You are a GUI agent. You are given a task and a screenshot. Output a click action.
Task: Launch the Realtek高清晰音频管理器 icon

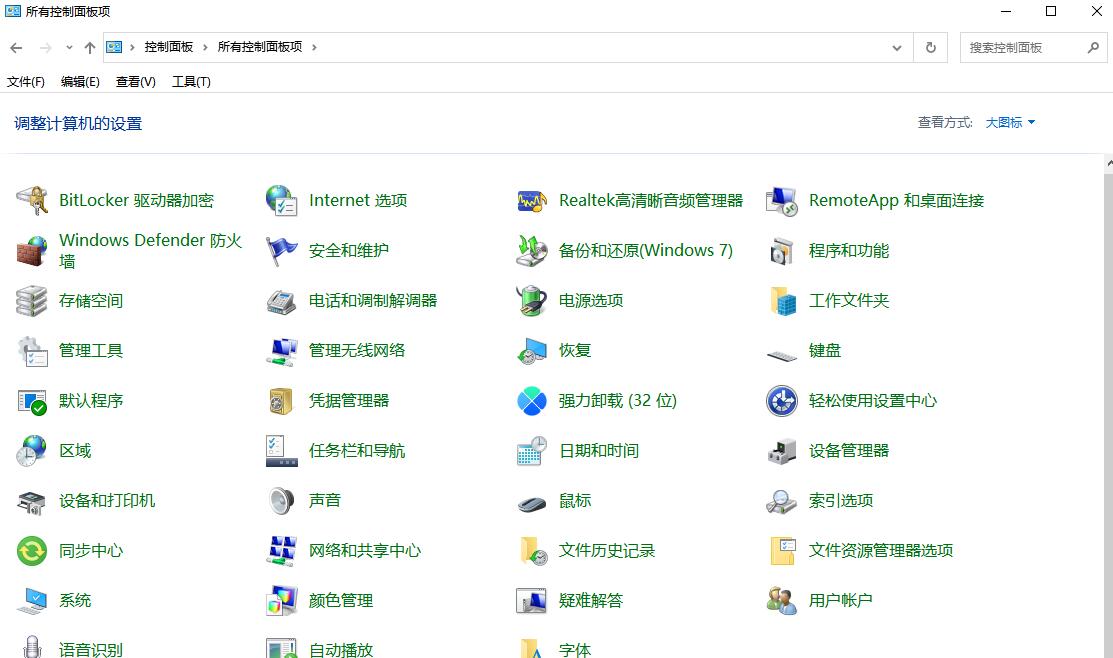532,201
